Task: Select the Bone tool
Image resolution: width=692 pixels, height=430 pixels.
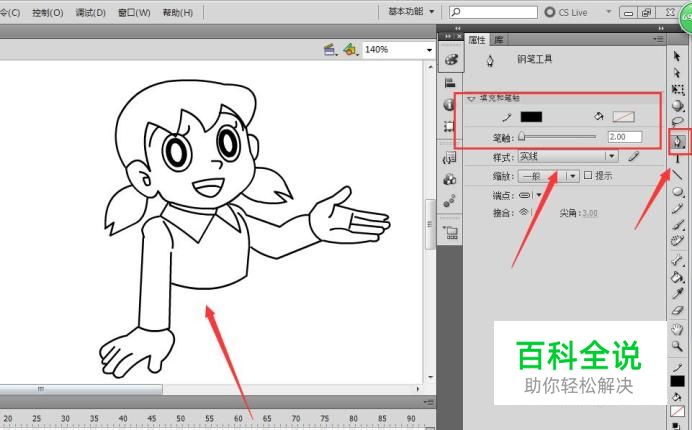Action: coord(677,260)
